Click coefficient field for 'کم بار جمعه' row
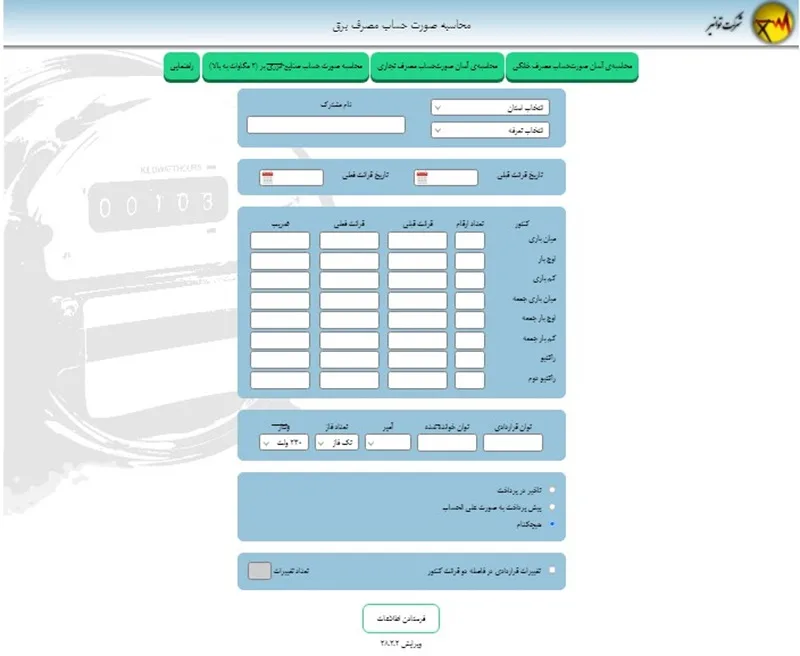 pyautogui.click(x=280, y=340)
